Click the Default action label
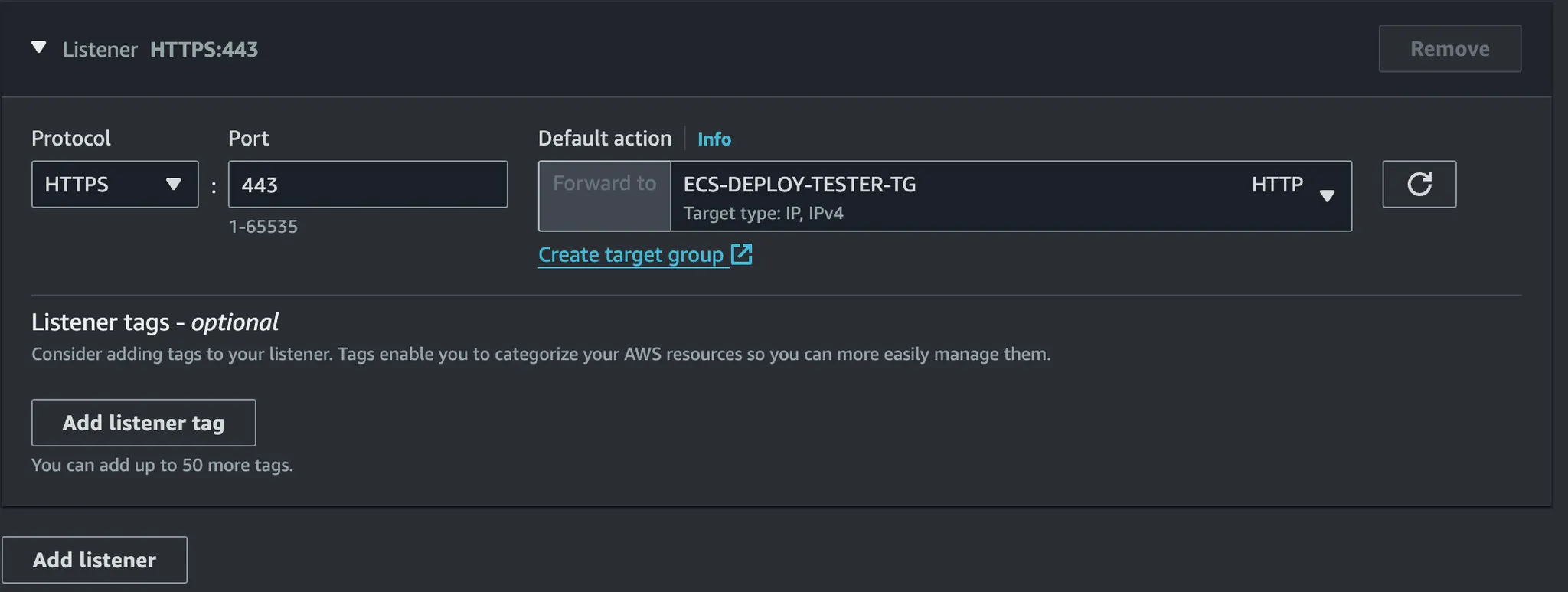The width and height of the screenshot is (1568, 592). pos(604,139)
